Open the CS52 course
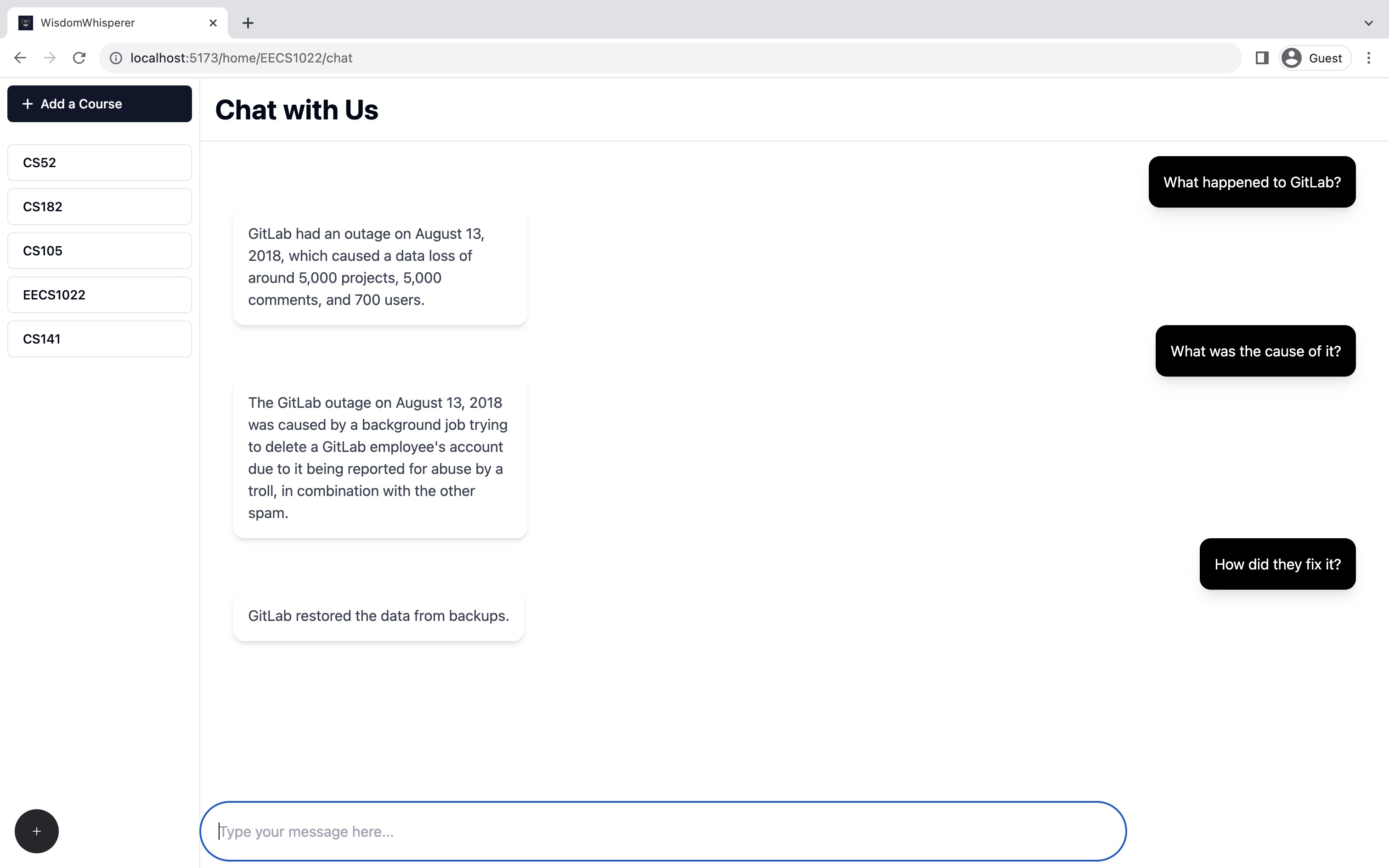Image resolution: width=1389 pixels, height=868 pixels. (x=99, y=163)
